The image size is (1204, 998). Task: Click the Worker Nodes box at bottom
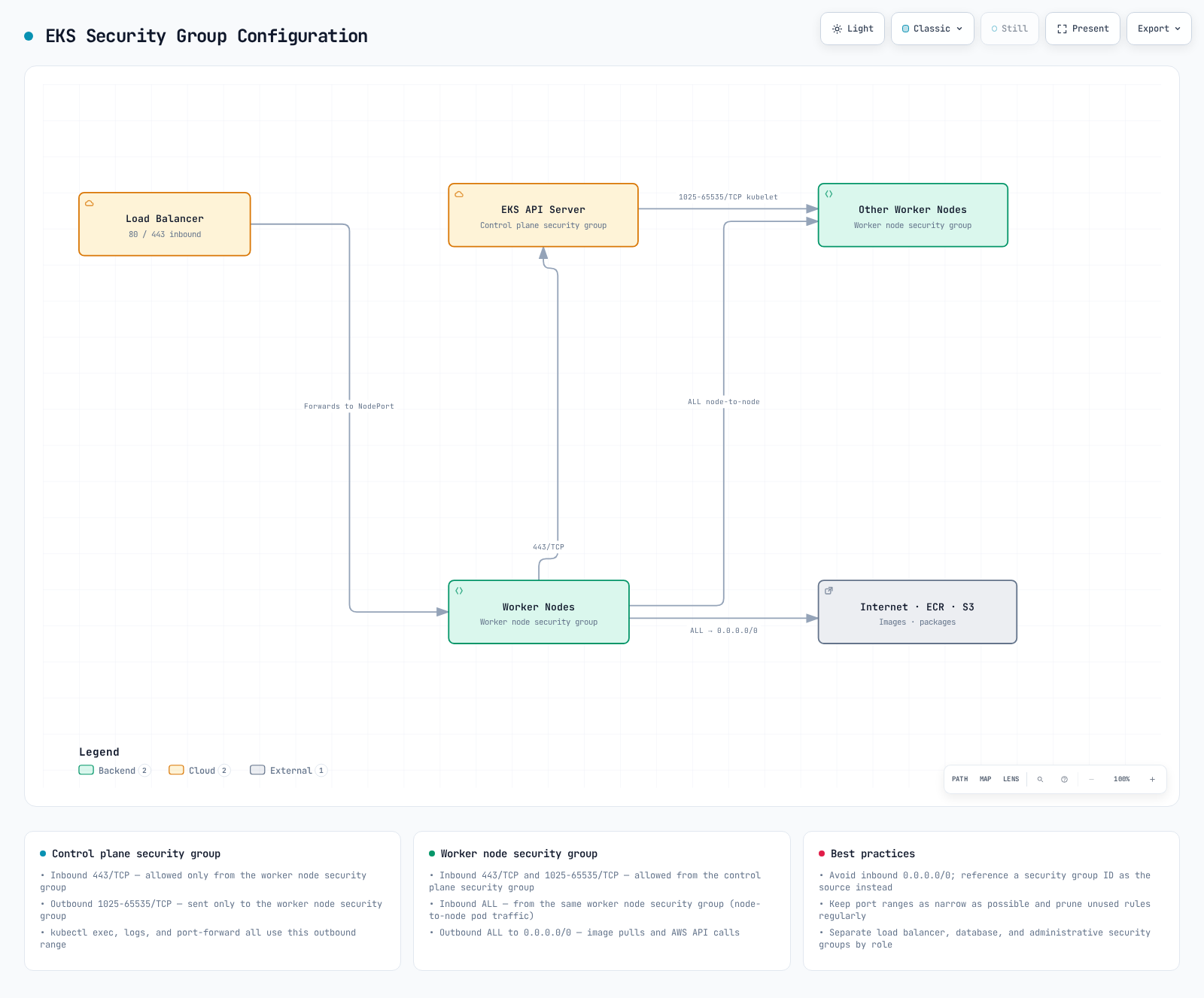539,612
